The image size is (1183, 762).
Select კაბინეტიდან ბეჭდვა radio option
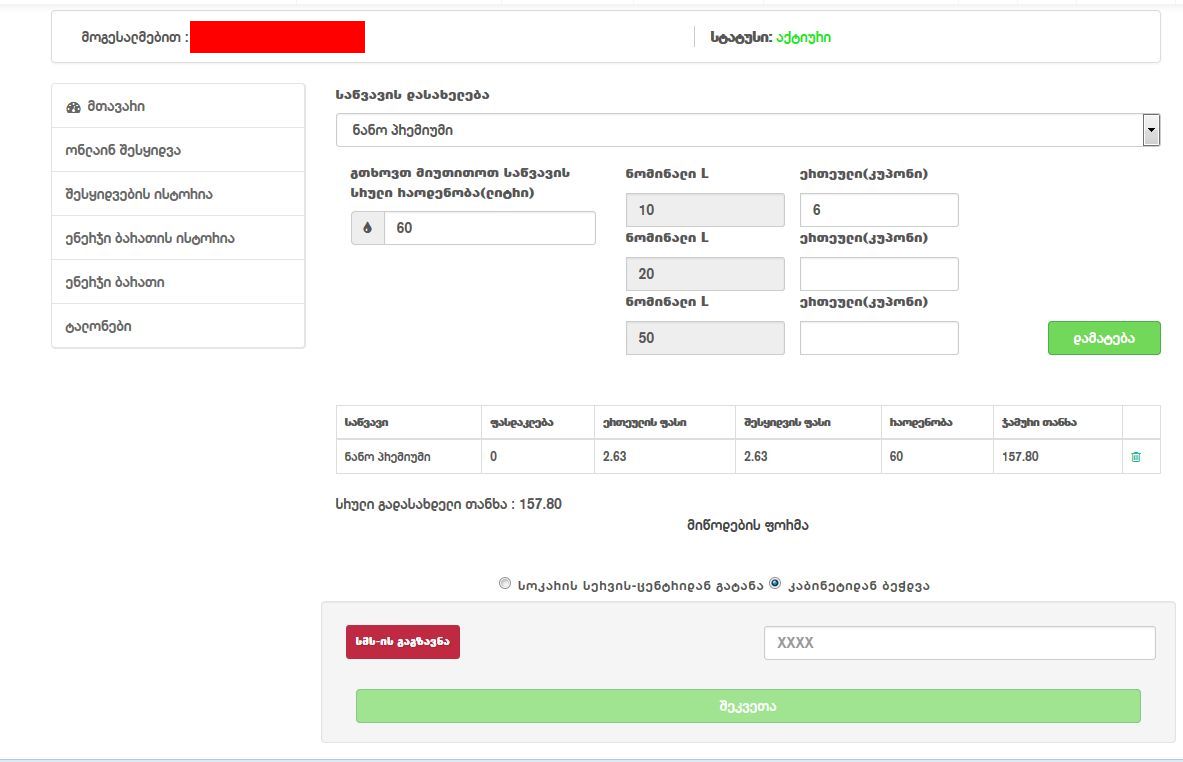775,583
